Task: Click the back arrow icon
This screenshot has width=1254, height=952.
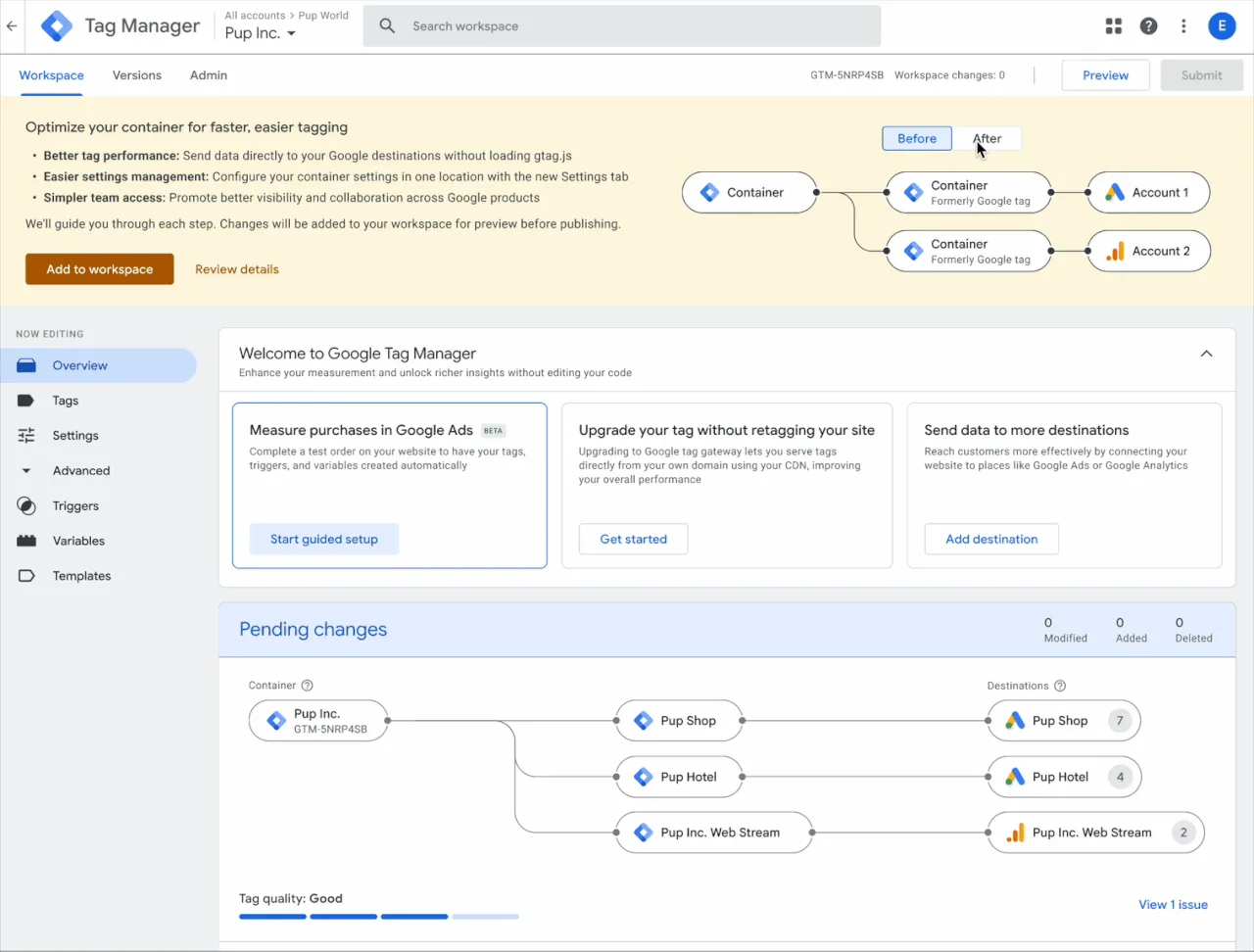Action: pyautogui.click(x=12, y=26)
